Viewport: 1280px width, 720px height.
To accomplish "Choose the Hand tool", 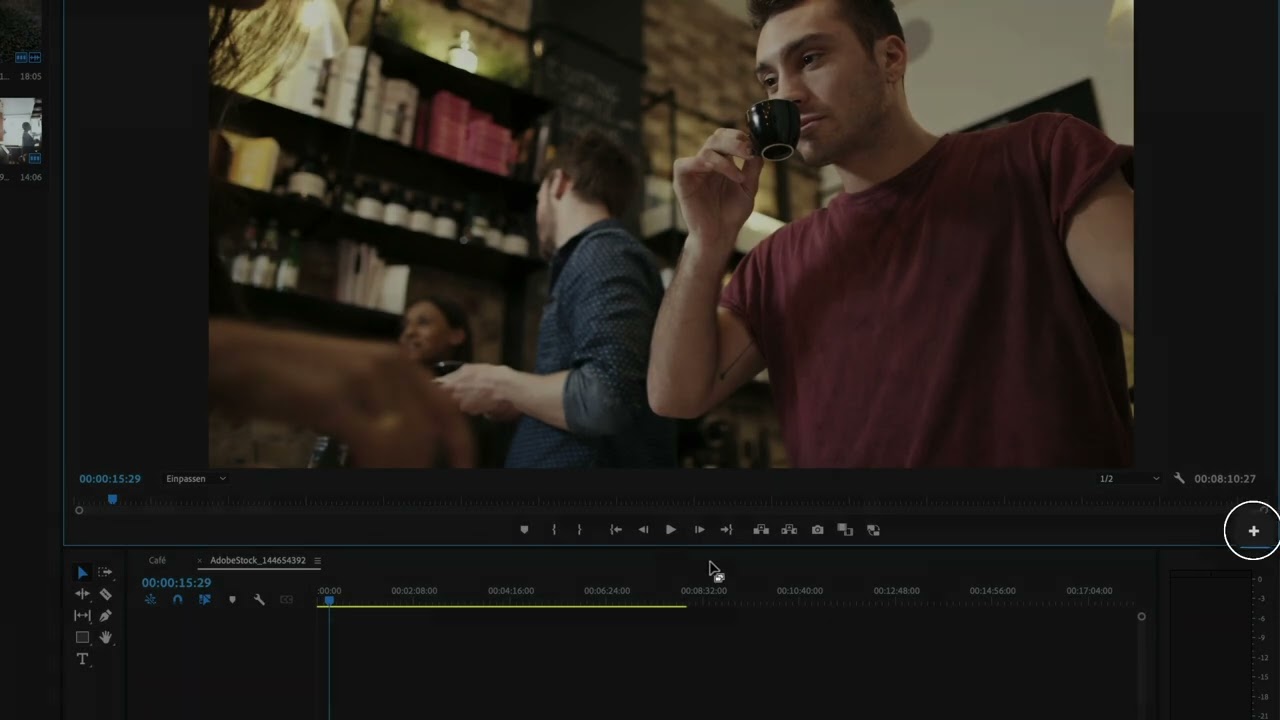I will click(105, 638).
